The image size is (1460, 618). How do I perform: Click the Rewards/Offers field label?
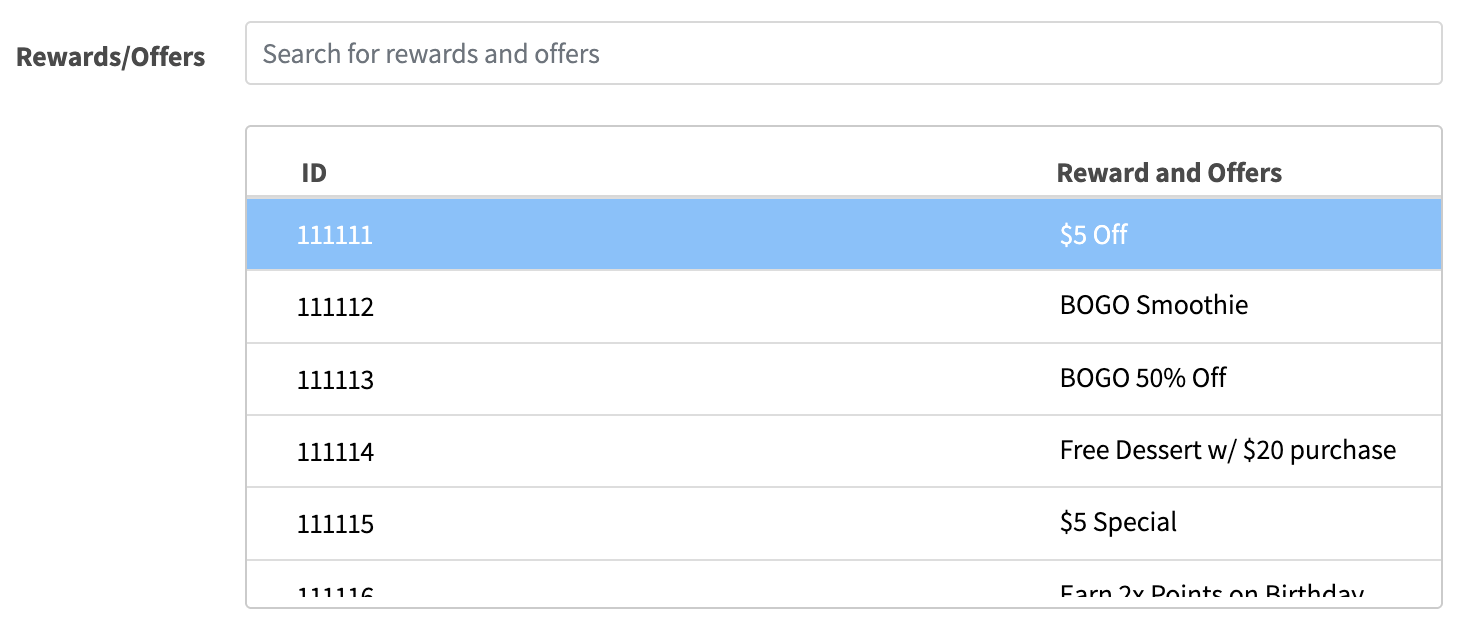[x=111, y=57]
